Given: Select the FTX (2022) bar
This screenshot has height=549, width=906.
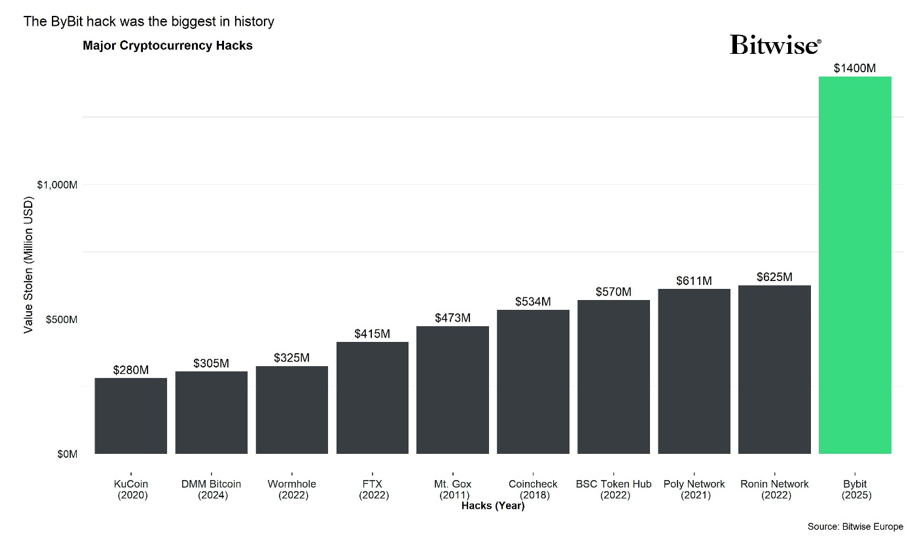Looking at the screenshot, I should point(372,397).
